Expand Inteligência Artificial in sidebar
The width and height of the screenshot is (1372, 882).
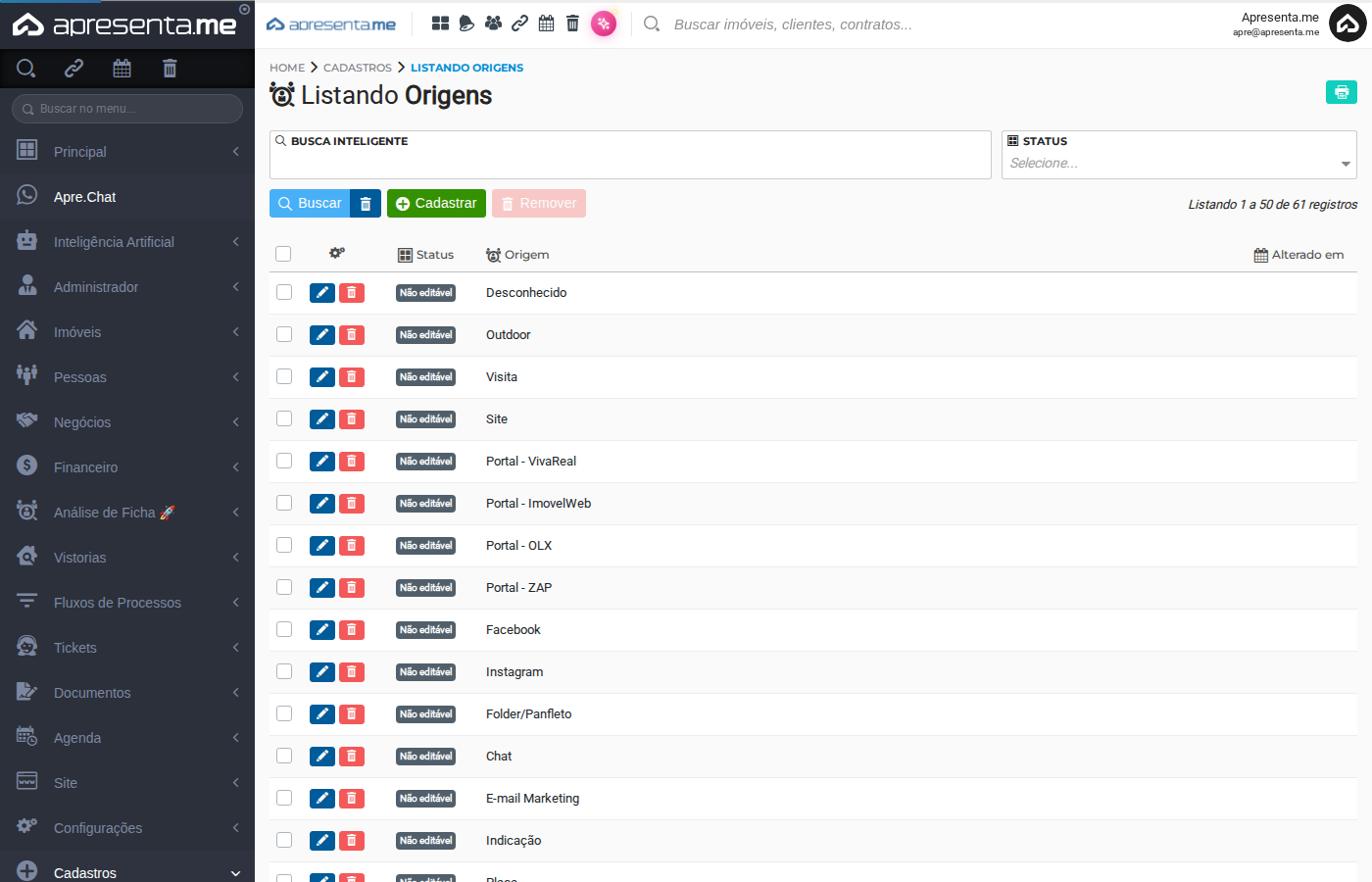click(127, 242)
